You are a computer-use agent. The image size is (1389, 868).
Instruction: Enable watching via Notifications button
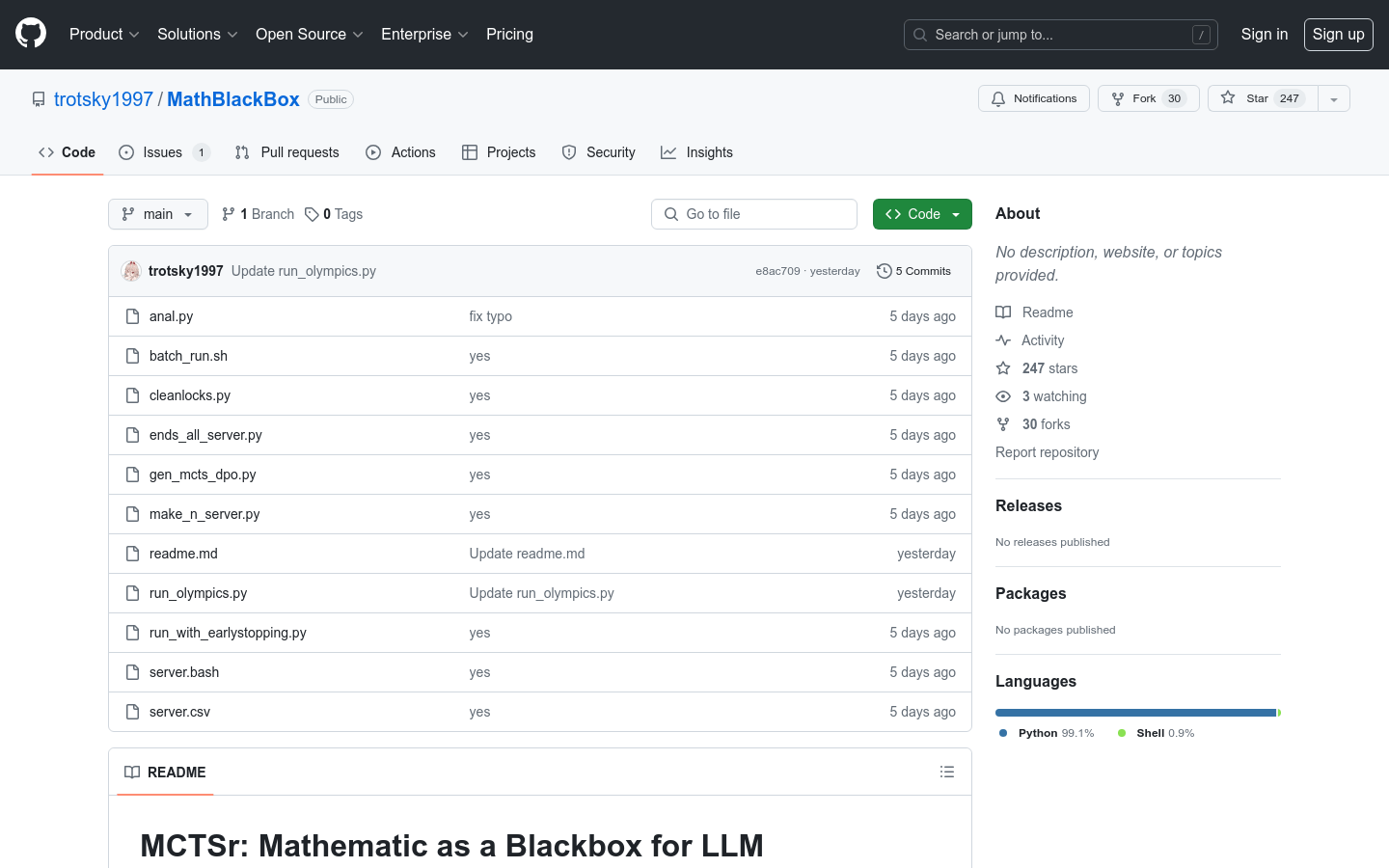click(1033, 97)
